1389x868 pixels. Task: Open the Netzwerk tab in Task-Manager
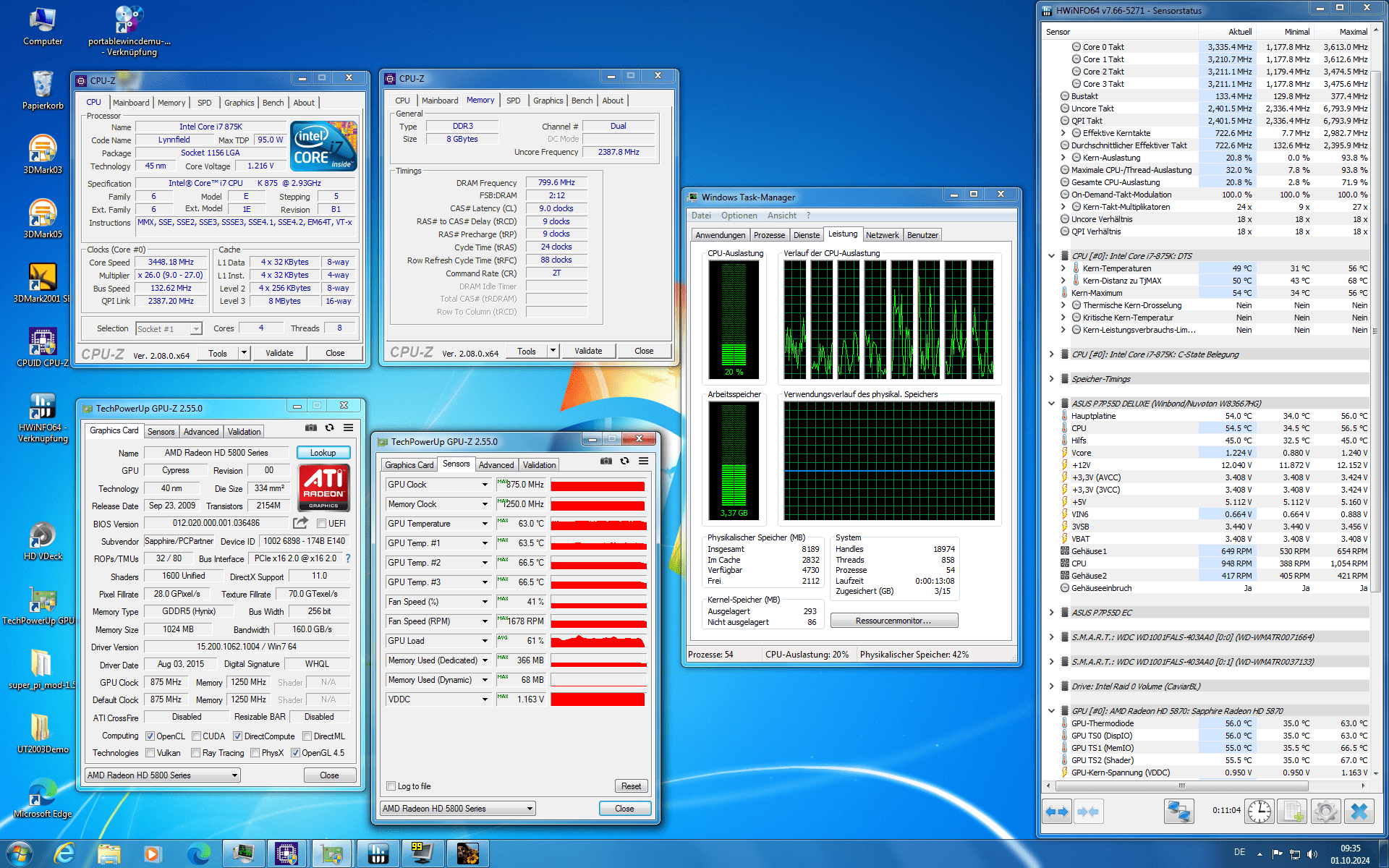pos(882,235)
